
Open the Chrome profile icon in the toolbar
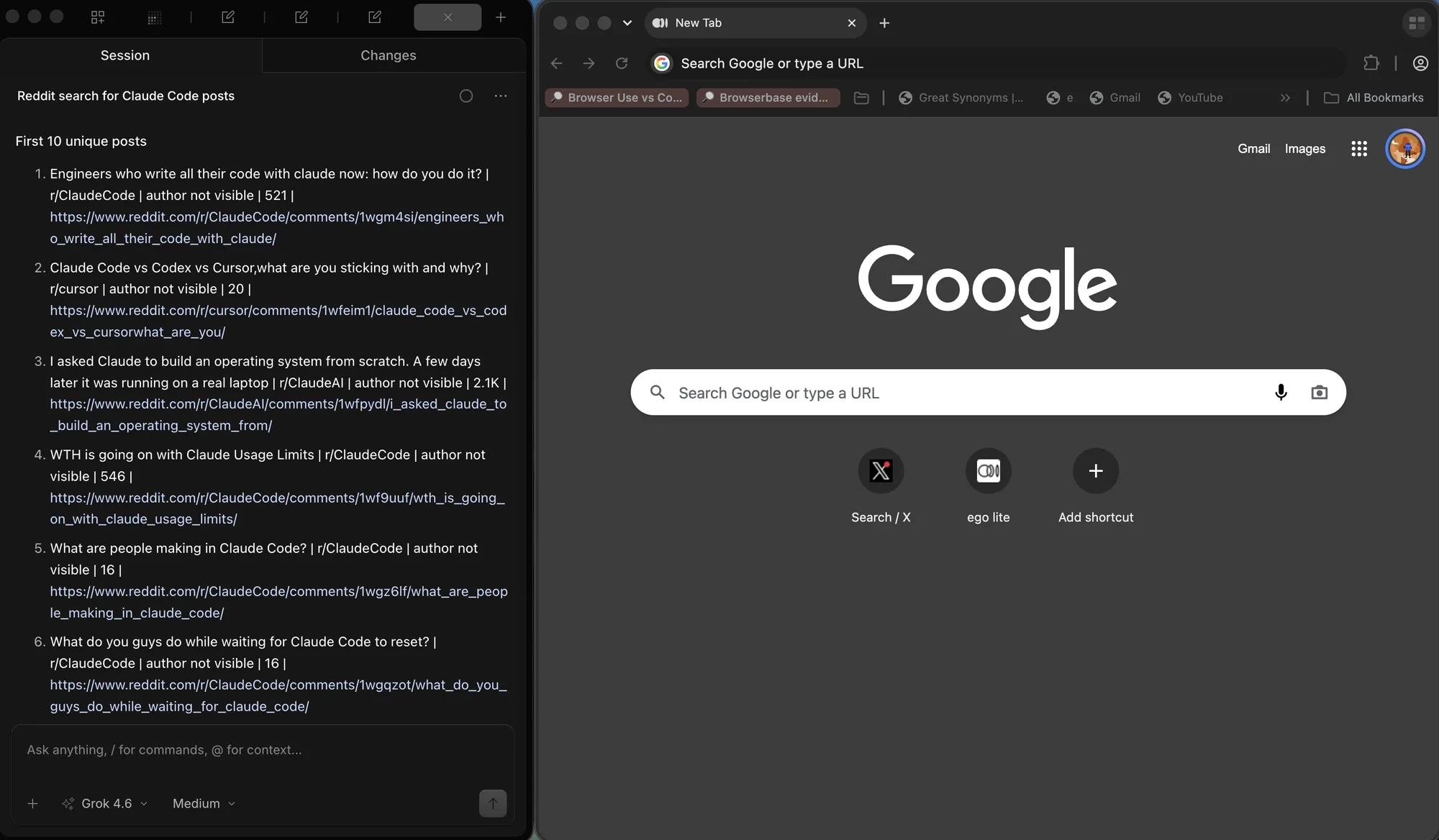click(1420, 63)
